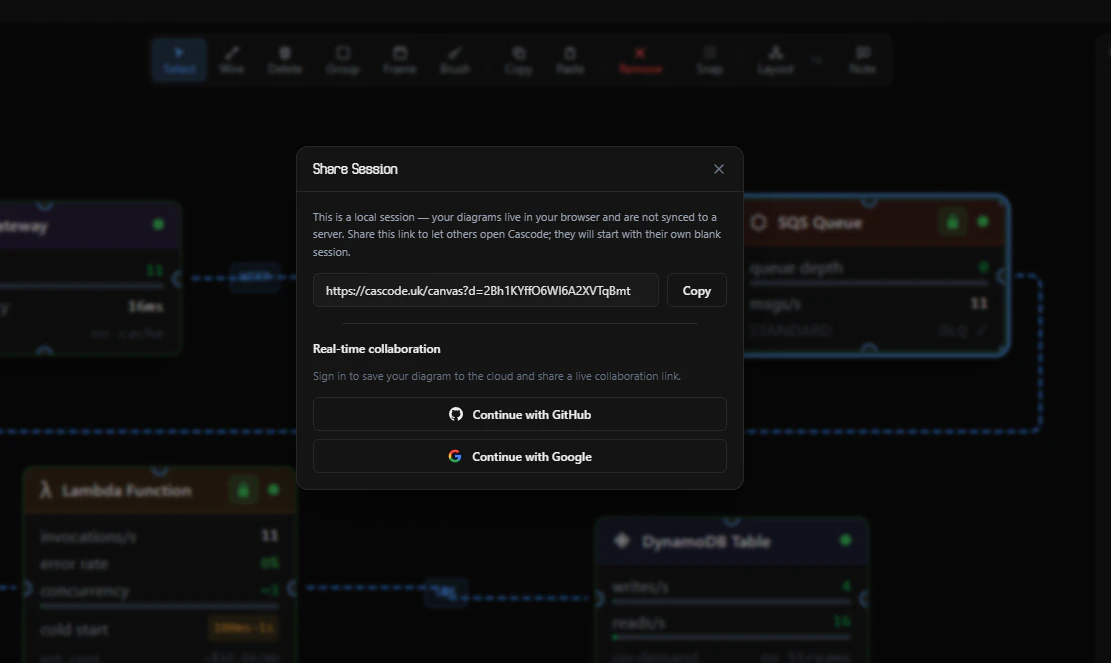Click the share link URL field
The width and height of the screenshot is (1111, 663).
(x=485, y=290)
